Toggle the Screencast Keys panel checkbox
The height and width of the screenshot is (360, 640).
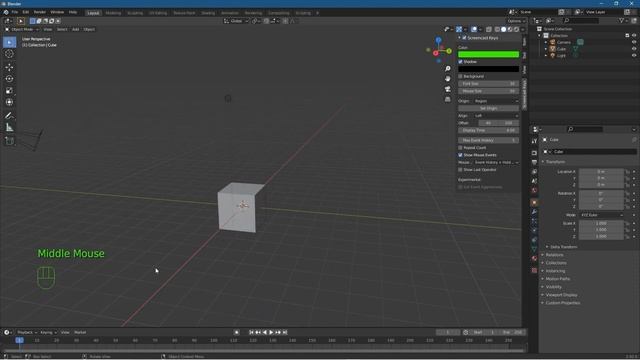click(464, 38)
